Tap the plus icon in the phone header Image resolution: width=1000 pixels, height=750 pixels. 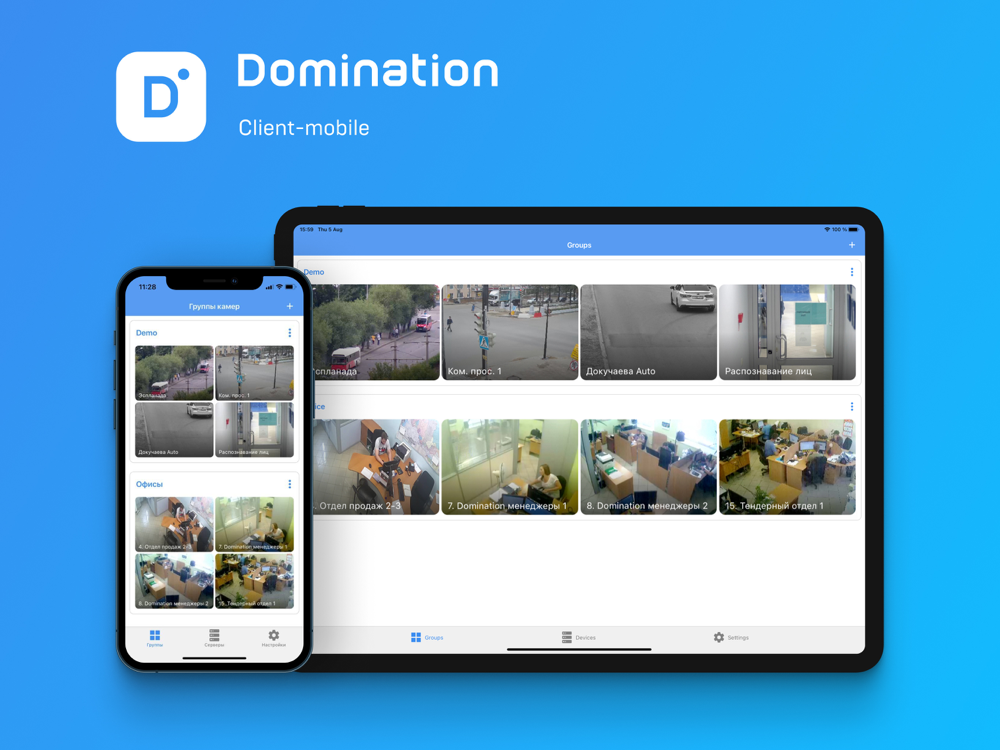[x=290, y=306]
